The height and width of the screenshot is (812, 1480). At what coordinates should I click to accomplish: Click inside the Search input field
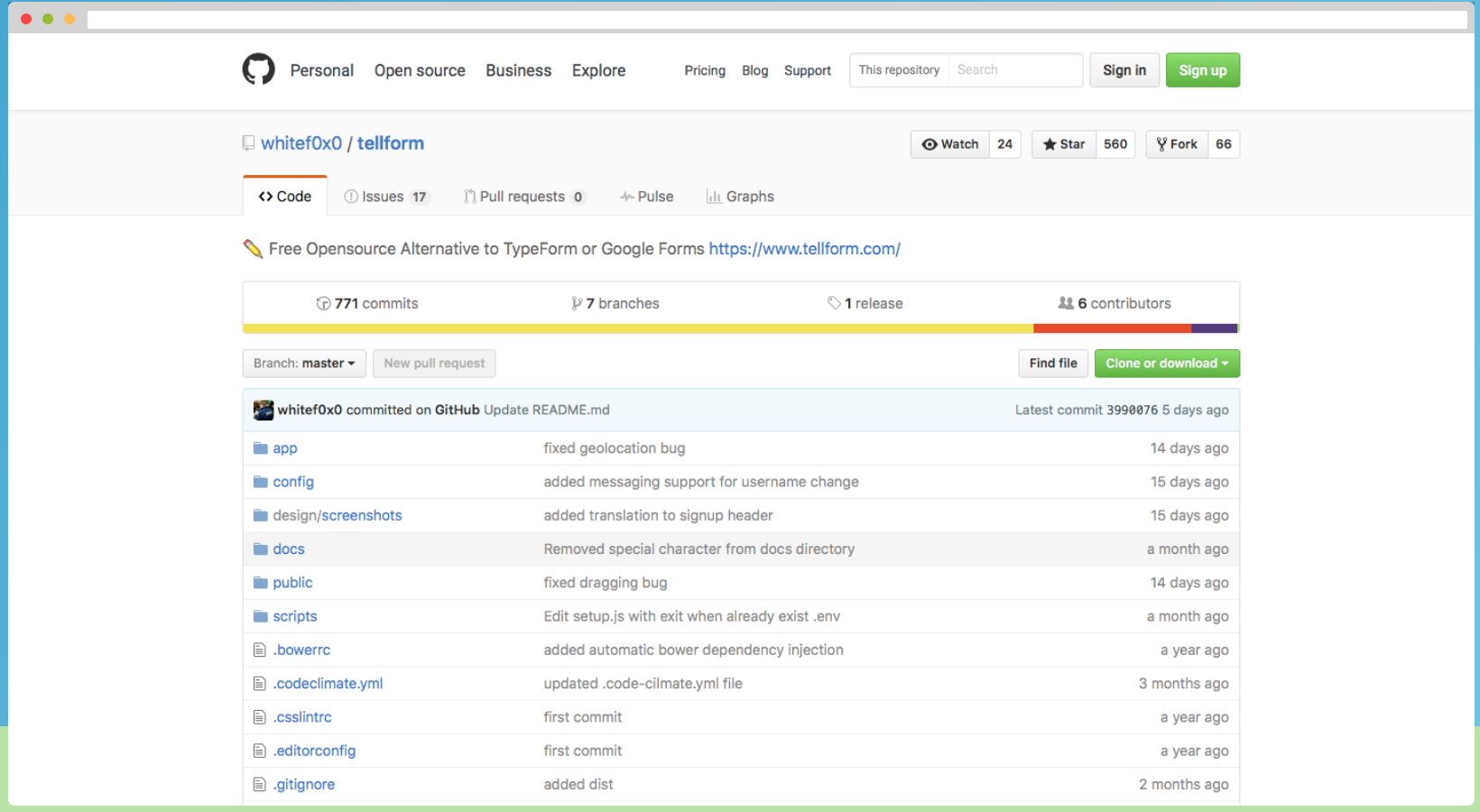click(1015, 69)
